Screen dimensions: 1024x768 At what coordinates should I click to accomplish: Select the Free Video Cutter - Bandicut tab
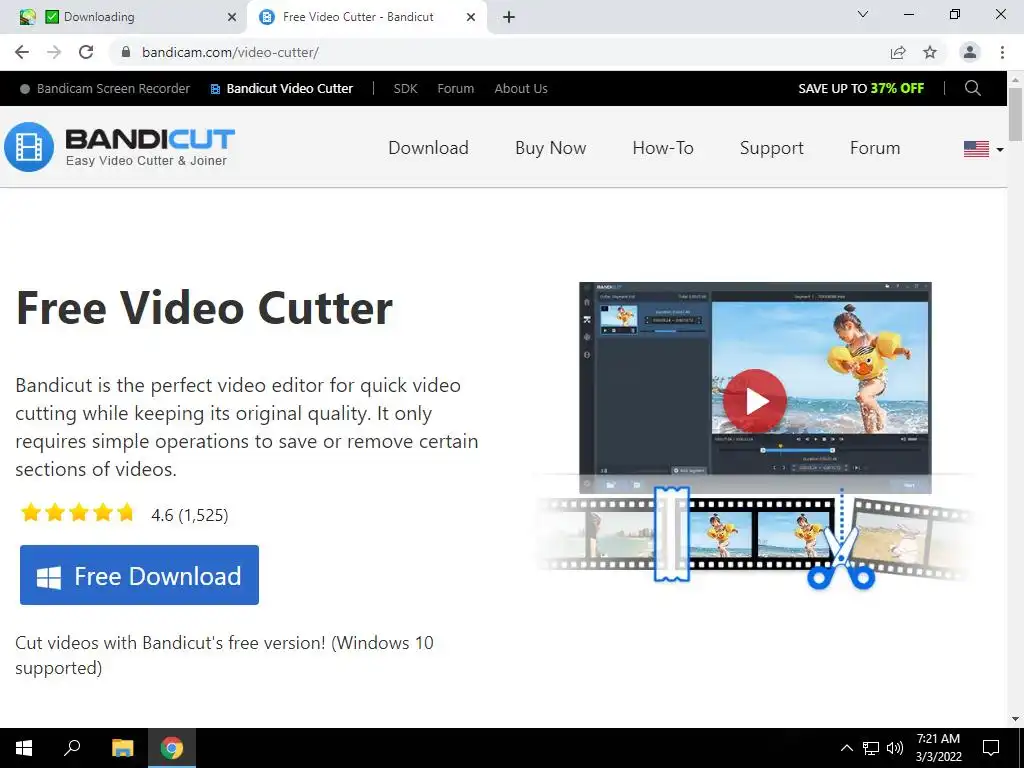pyautogui.click(x=367, y=17)
